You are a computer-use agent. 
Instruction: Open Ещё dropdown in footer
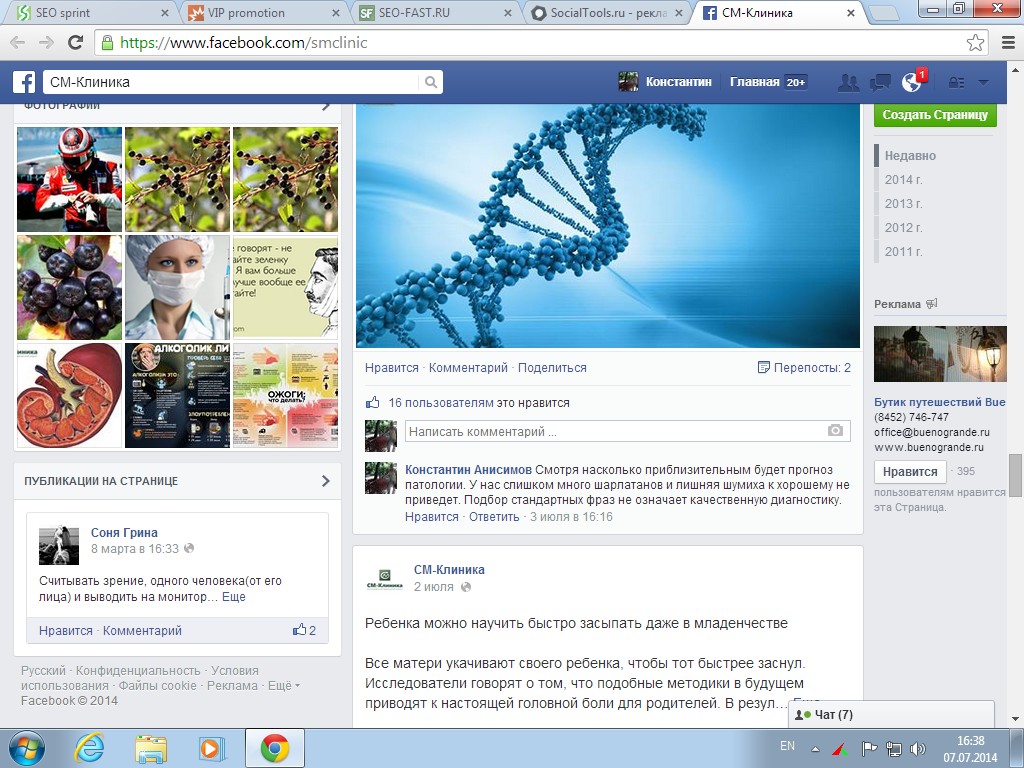[284, 685]
